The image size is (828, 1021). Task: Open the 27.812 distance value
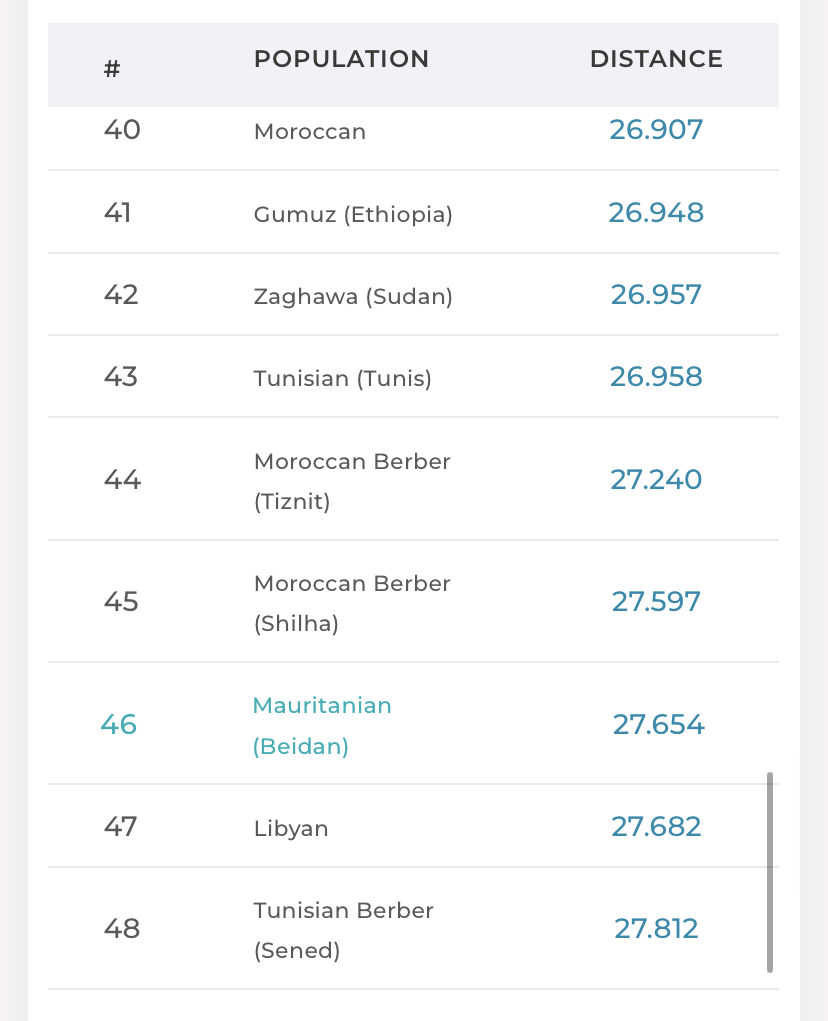click(x=656, y=929)
